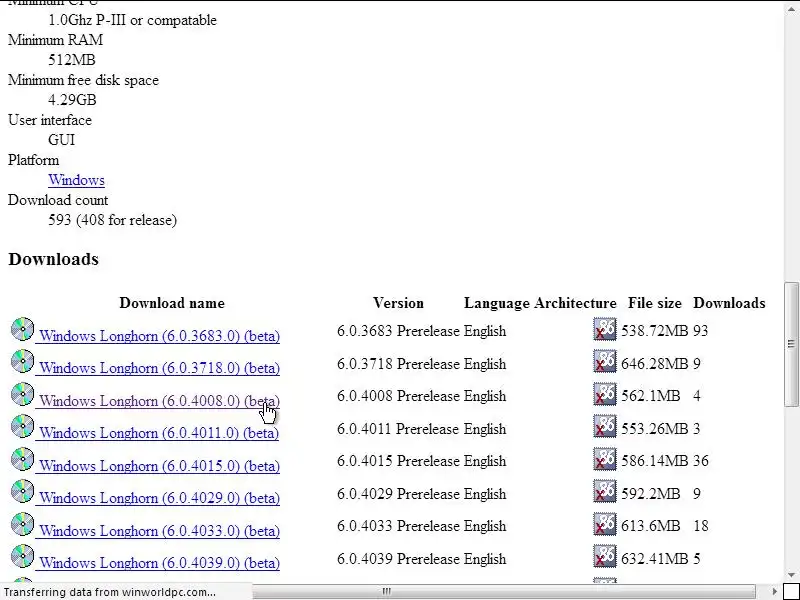Click x86 architecture icon in 6.0.4011 row

[x=605, y=427]
